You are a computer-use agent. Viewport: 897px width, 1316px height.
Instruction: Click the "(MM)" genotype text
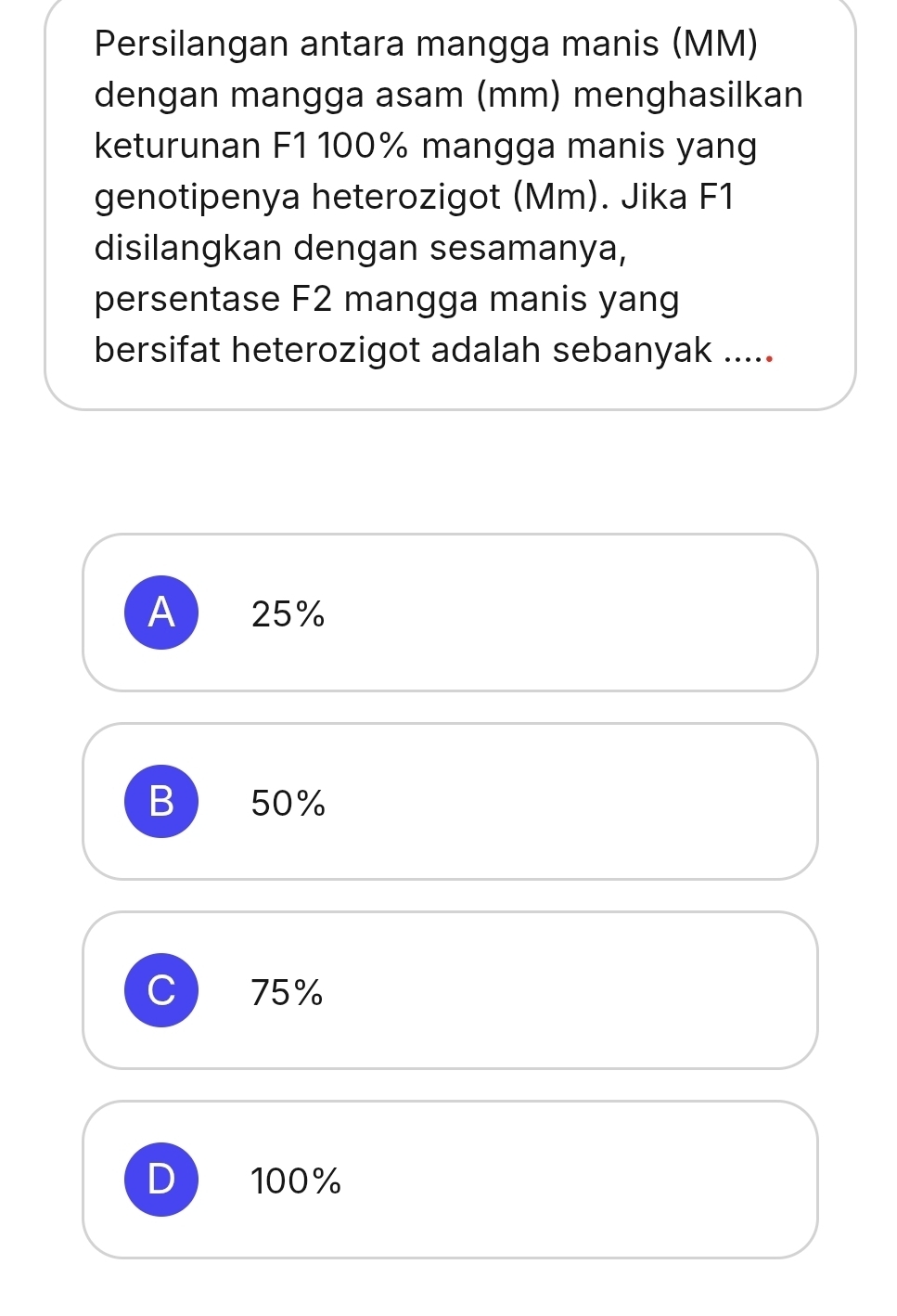pos(713,44)
